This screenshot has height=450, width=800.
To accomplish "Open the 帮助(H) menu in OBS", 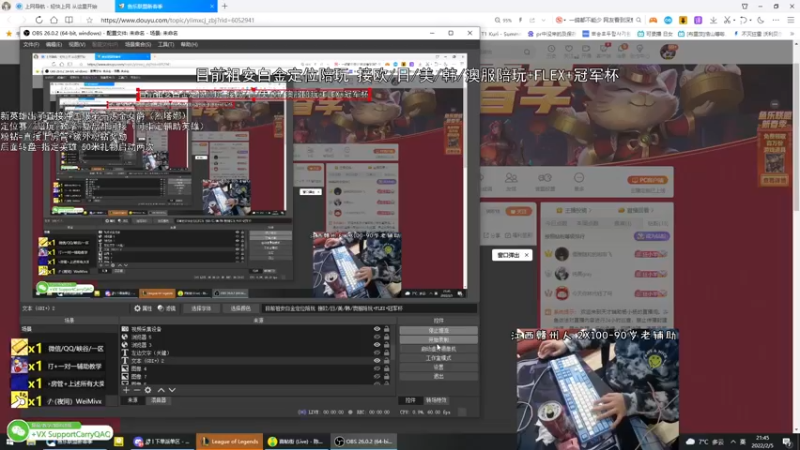I will pyautogui.click(x=189, y=44).
